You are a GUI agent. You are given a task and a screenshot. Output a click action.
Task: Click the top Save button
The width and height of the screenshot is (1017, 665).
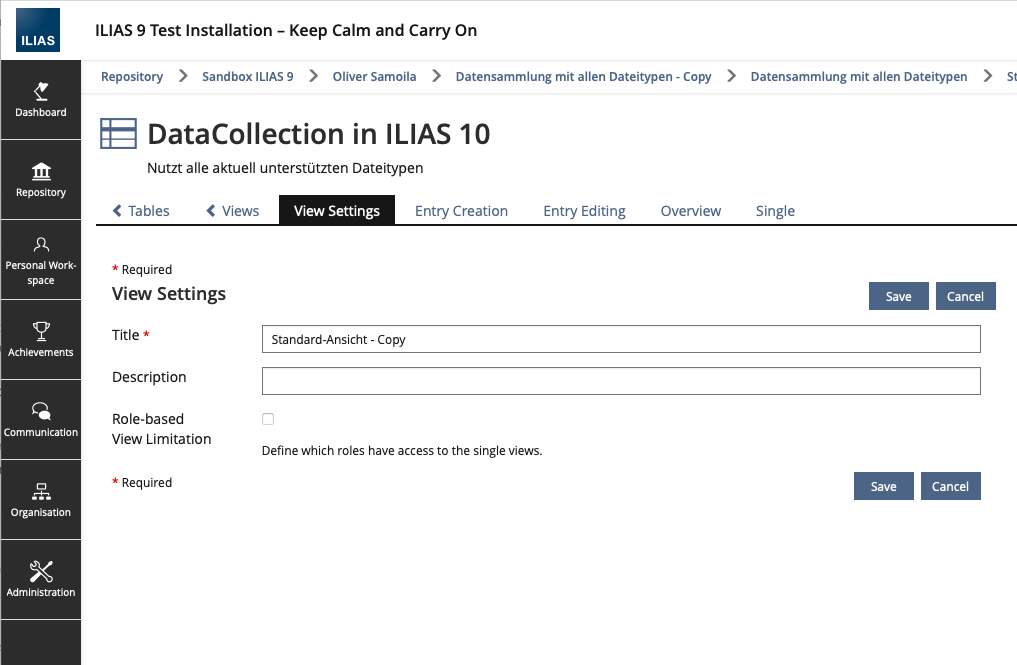coord(898,296)
